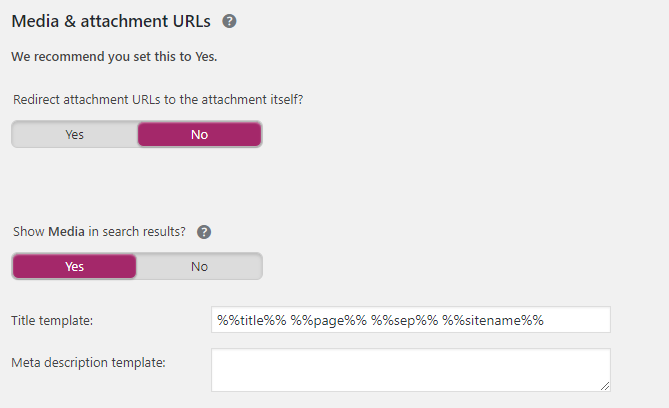Click the Title template label
669x408 pixels.
click(x=52, y=321)
